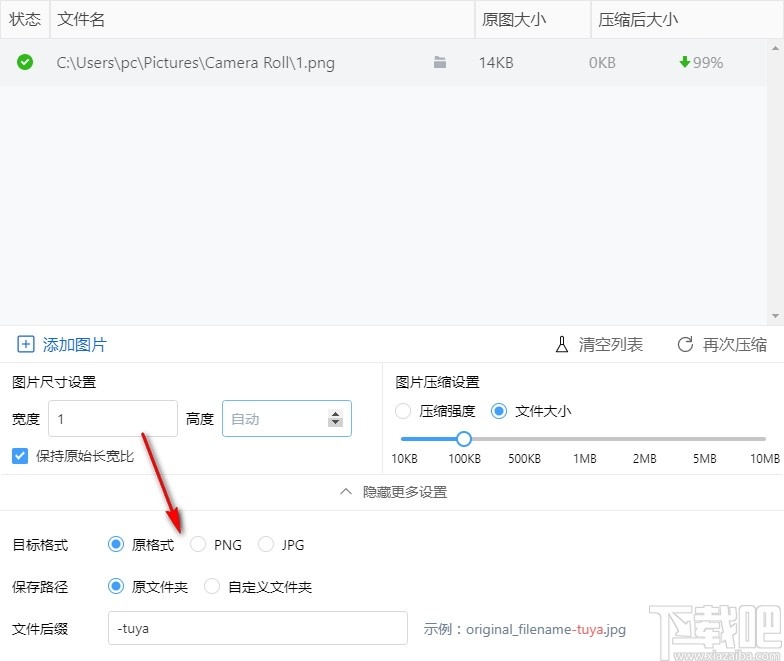Click the 99% reduction value
This screenshot has width=784, height=661.
(x=708, y=62)
